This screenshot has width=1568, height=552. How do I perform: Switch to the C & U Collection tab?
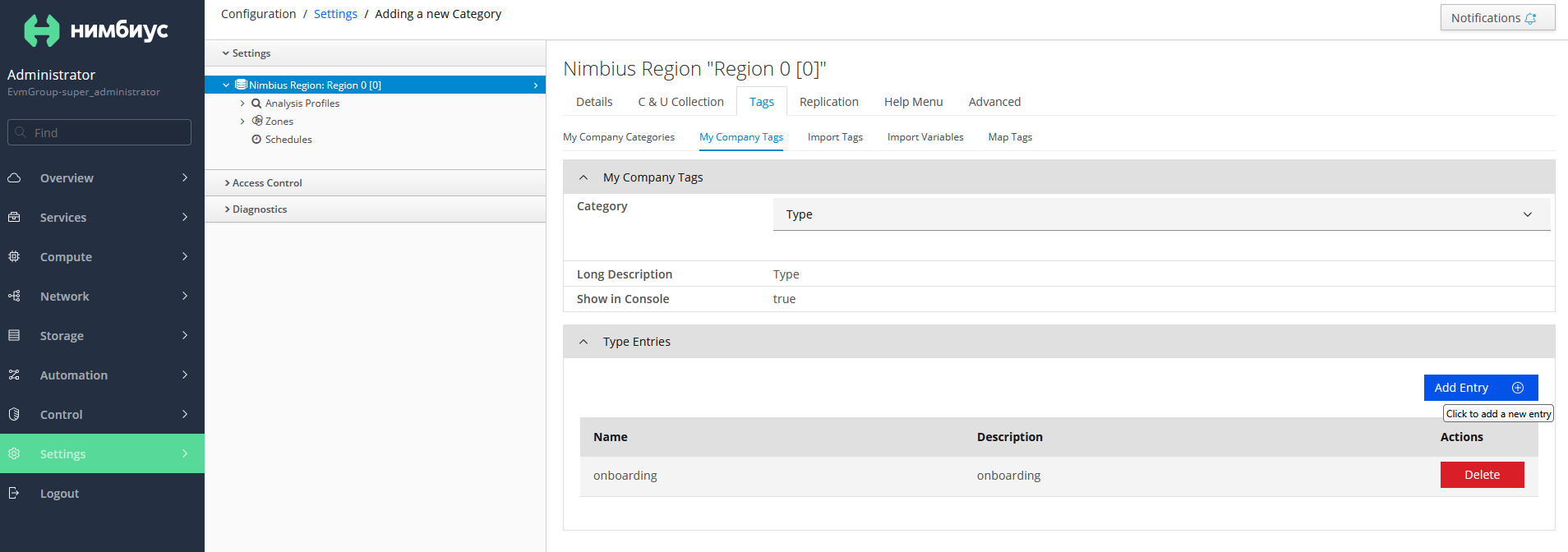680,102
